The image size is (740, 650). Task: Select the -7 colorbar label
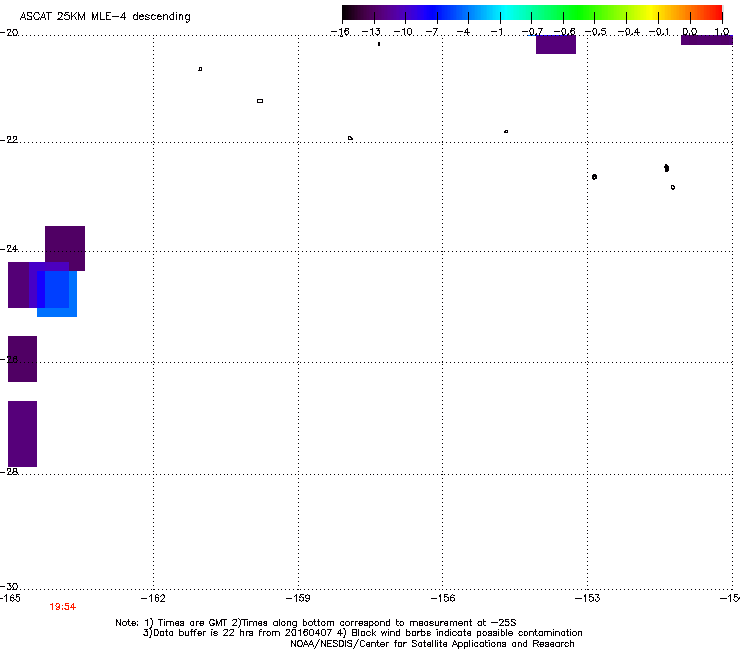tap(432, 32)
